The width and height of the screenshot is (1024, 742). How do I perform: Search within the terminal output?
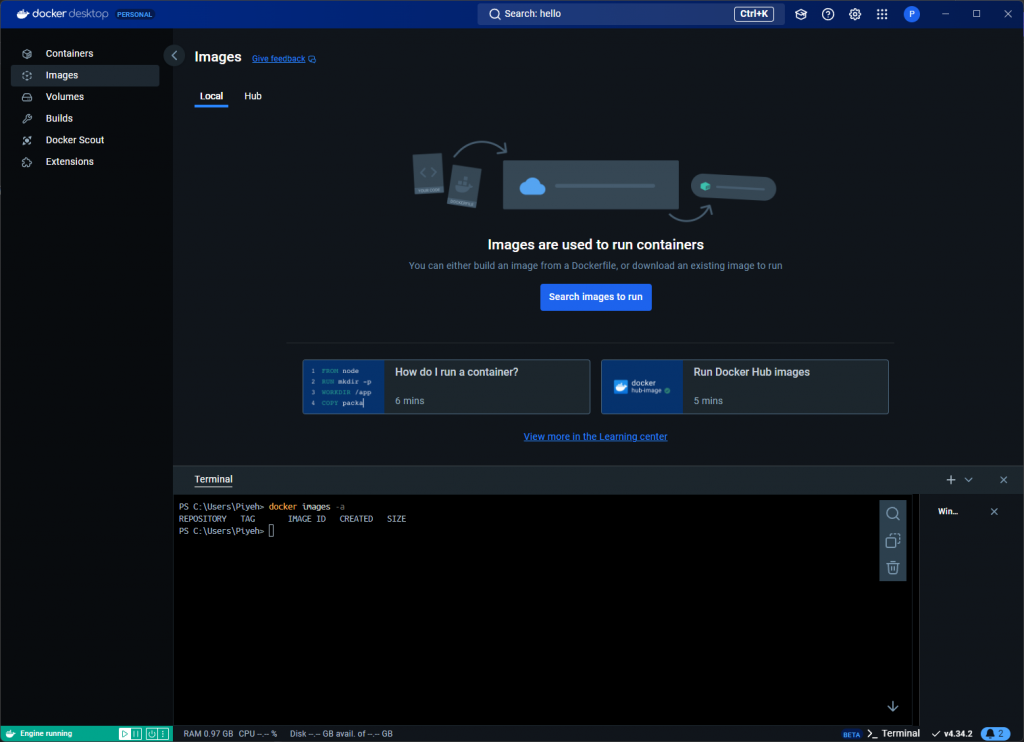pos(893,514)
